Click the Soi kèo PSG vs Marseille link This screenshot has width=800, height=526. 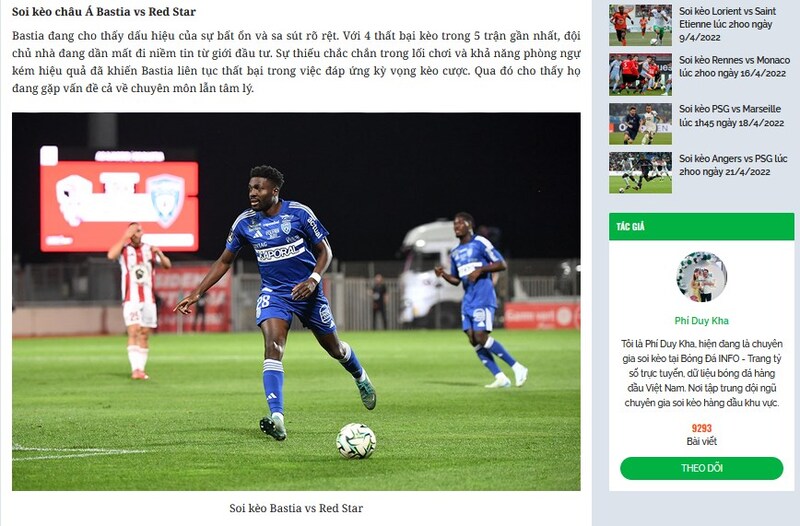click(x=731, y=116)
